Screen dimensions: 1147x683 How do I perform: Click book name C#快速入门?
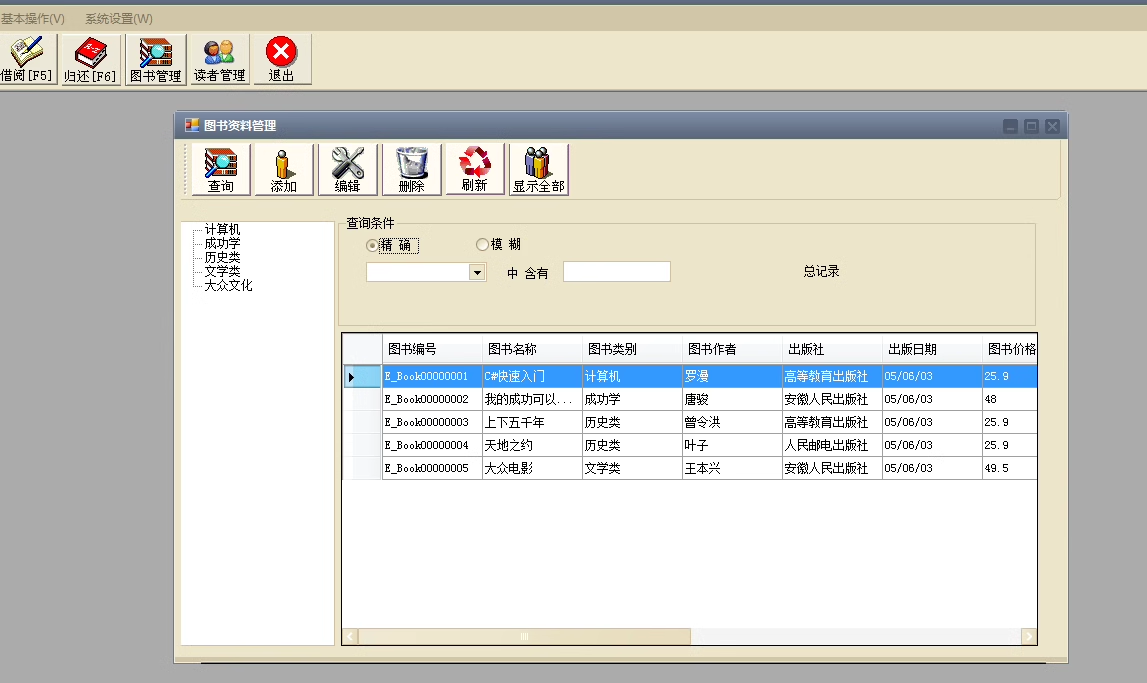point(533,376)
